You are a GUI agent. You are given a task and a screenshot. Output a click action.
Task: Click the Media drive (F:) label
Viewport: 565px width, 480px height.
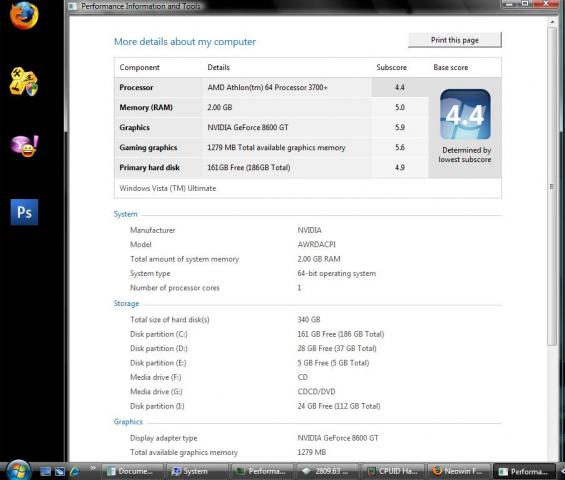(x=156, y=377)
